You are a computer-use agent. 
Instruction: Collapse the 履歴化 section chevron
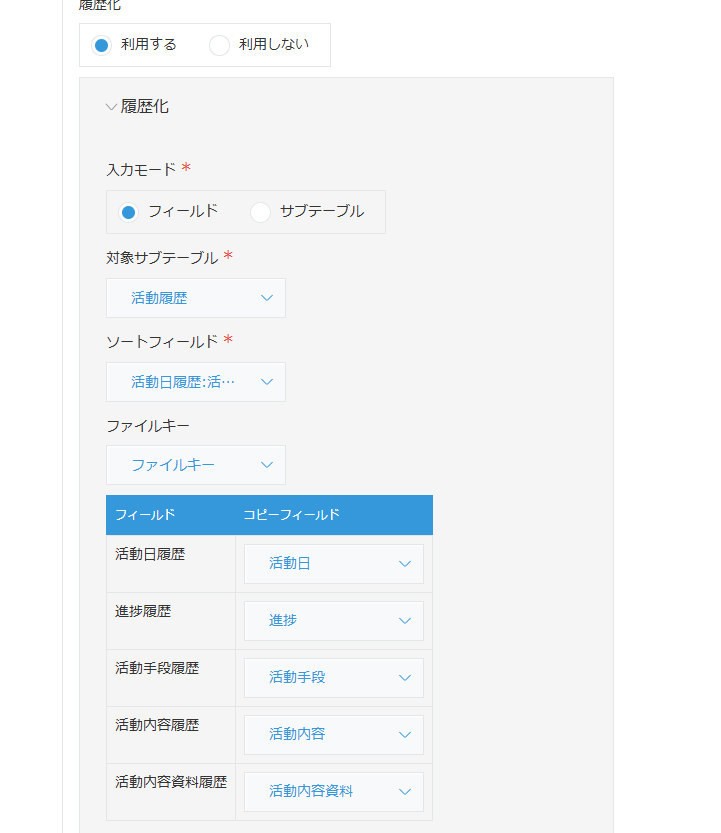point(111,107)
